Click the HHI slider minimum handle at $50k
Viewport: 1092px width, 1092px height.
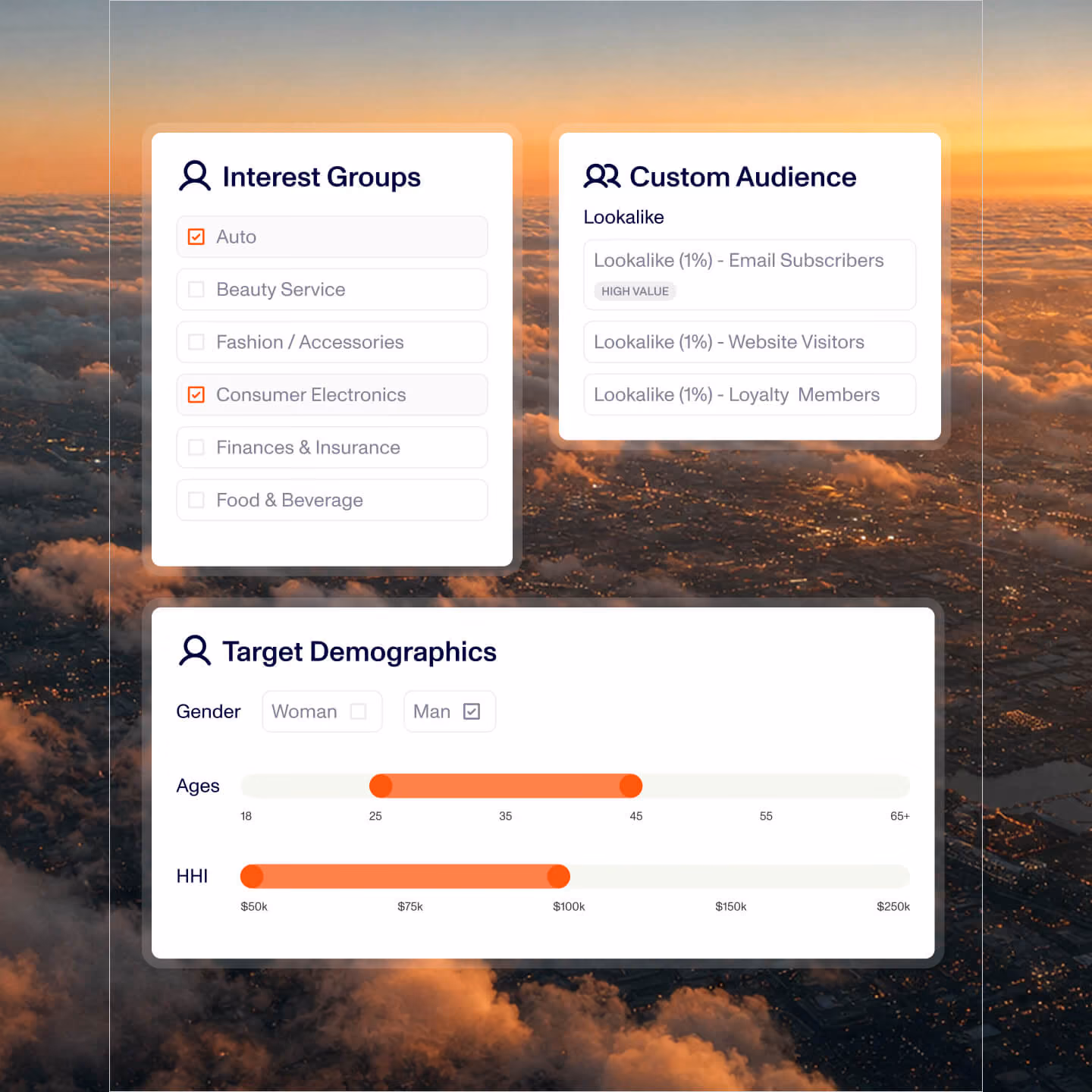pos(252,877)
